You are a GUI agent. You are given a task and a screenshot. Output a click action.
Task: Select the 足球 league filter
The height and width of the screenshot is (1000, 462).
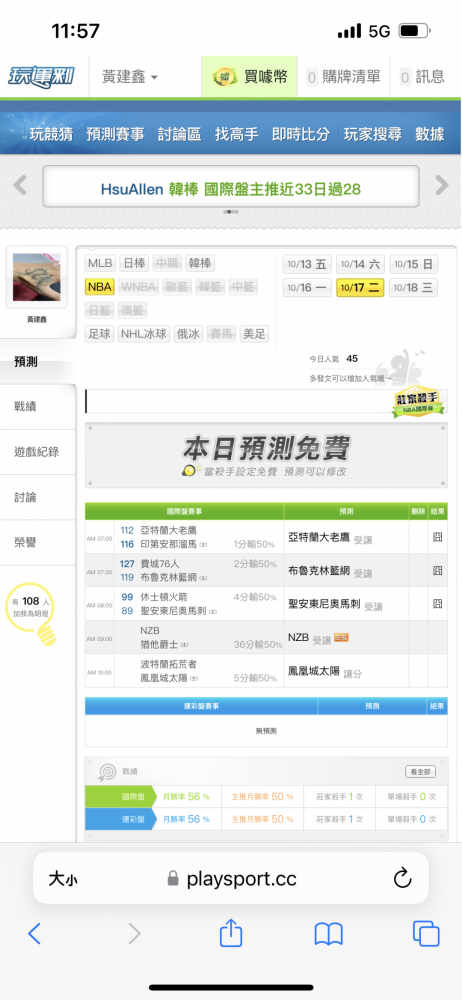point(100,334)
